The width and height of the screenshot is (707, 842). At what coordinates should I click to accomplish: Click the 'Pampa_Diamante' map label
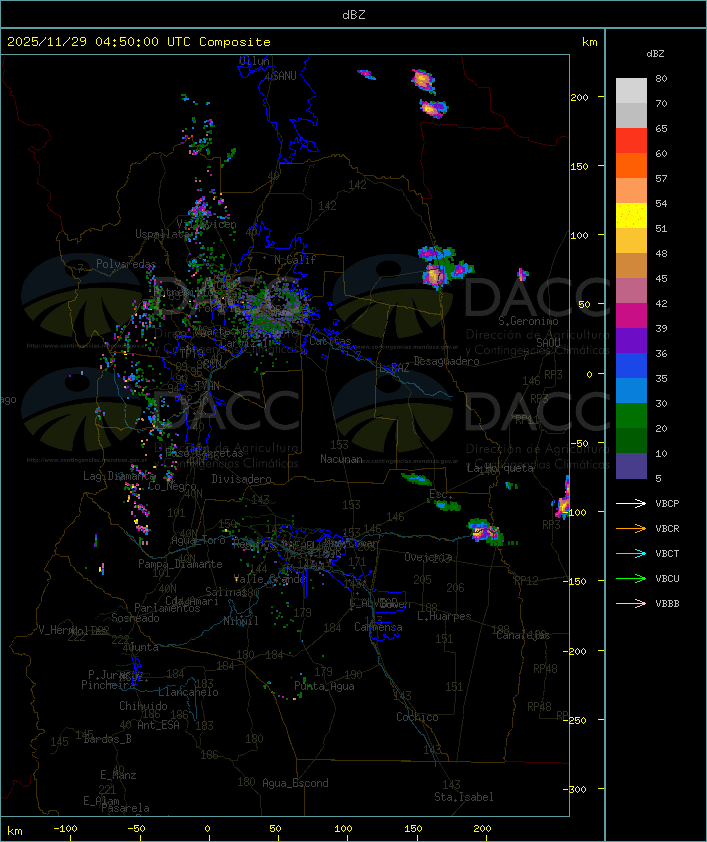(x=180, y=564)
